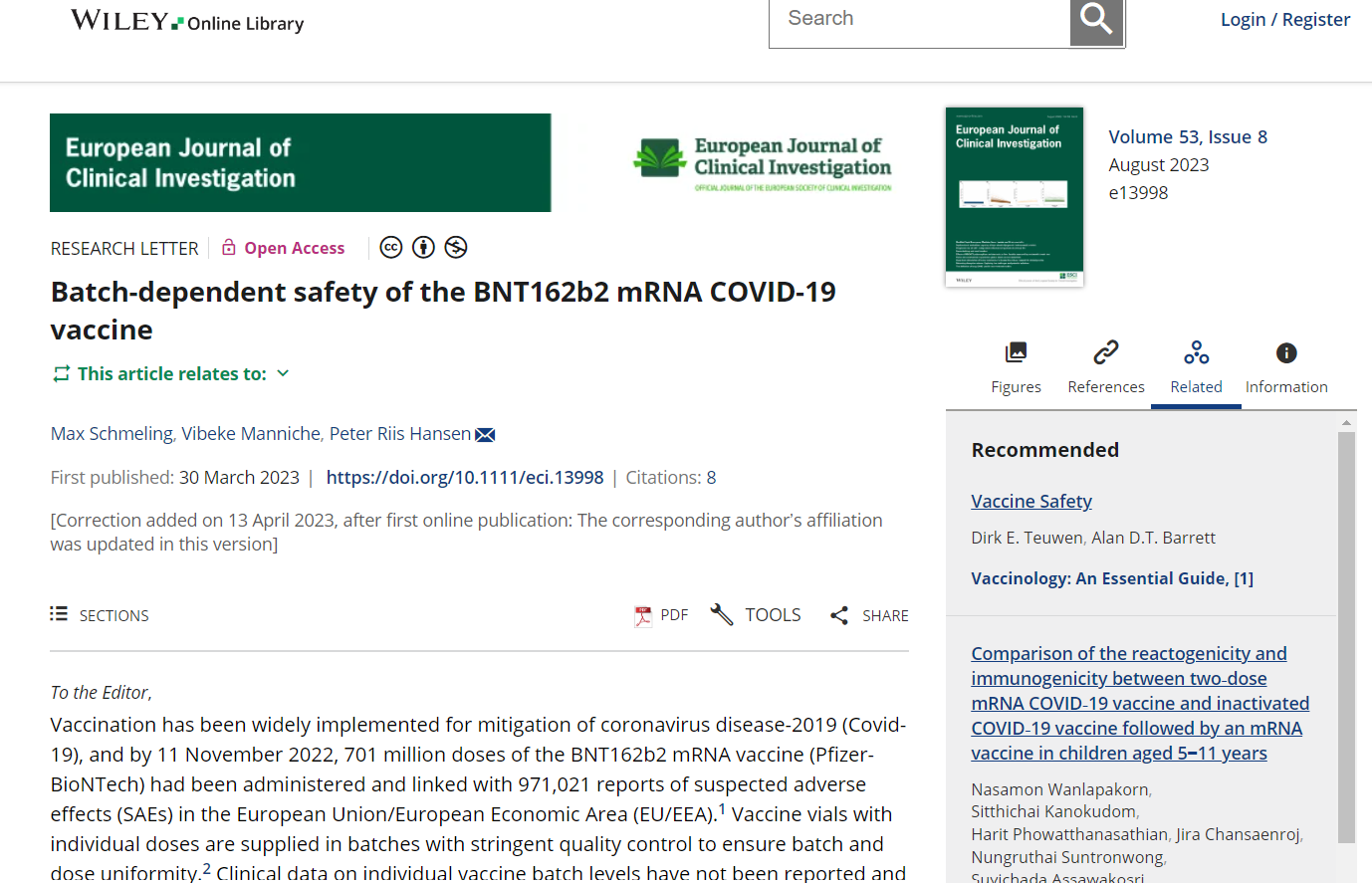1372x883 pixels.
Task: Click author name 'Sitthichai Kanokudom'
Action: click(1053, 811)
